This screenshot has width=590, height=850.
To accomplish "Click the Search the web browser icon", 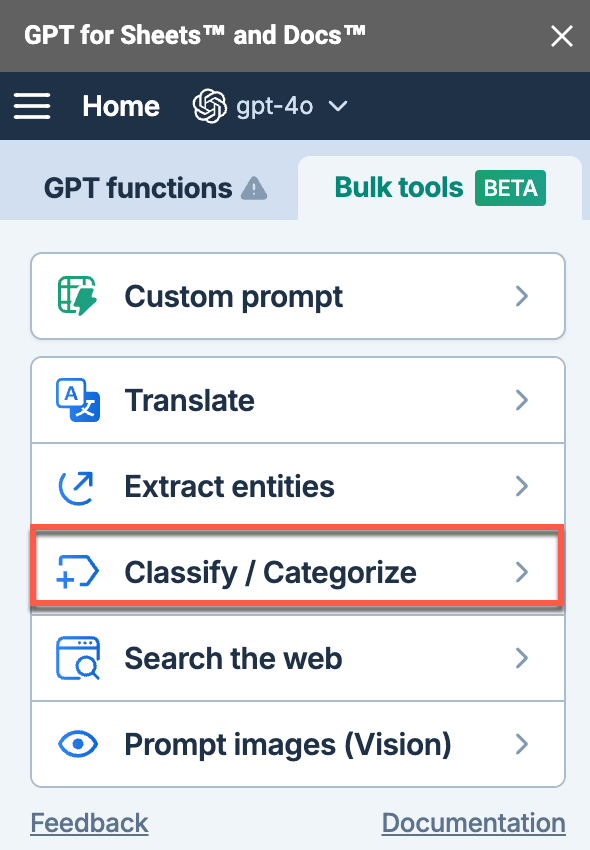I will pyautogui.click(x=78, y=658).
